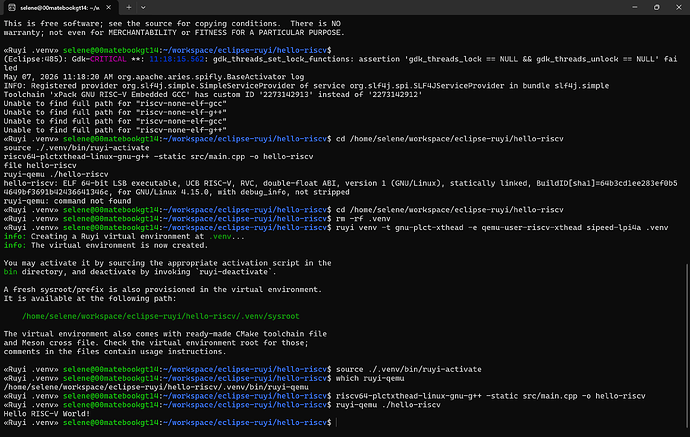Click the 'BuildID[sha1]=' hash text

(x=607, y=183)
